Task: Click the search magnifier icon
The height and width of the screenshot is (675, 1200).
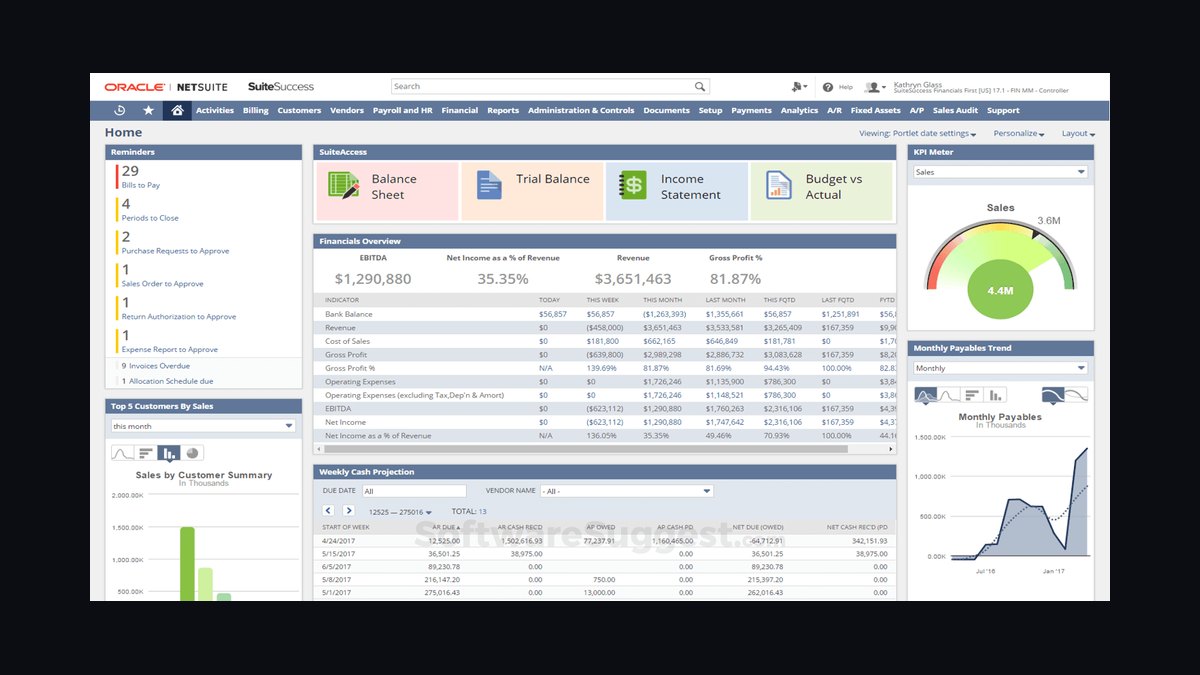Action: [700, 87]
